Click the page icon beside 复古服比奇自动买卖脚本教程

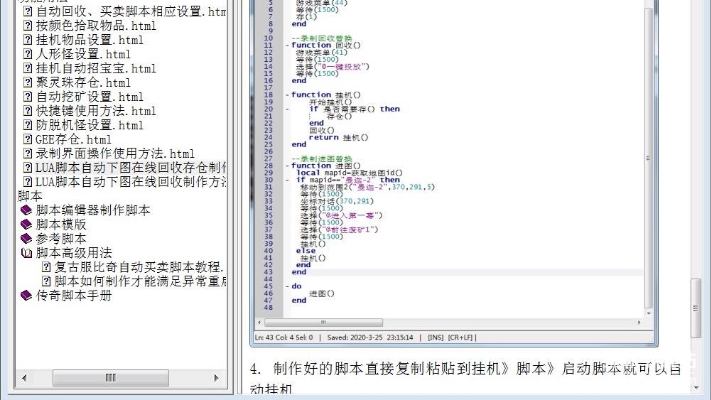pos(46,268)
